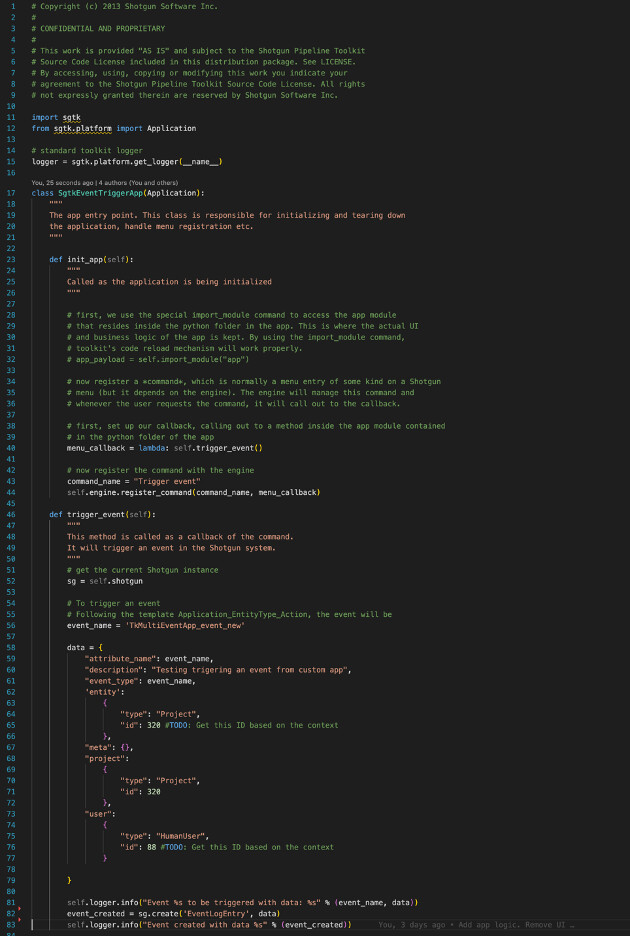Click the __name__ argument

click(201, 162)
